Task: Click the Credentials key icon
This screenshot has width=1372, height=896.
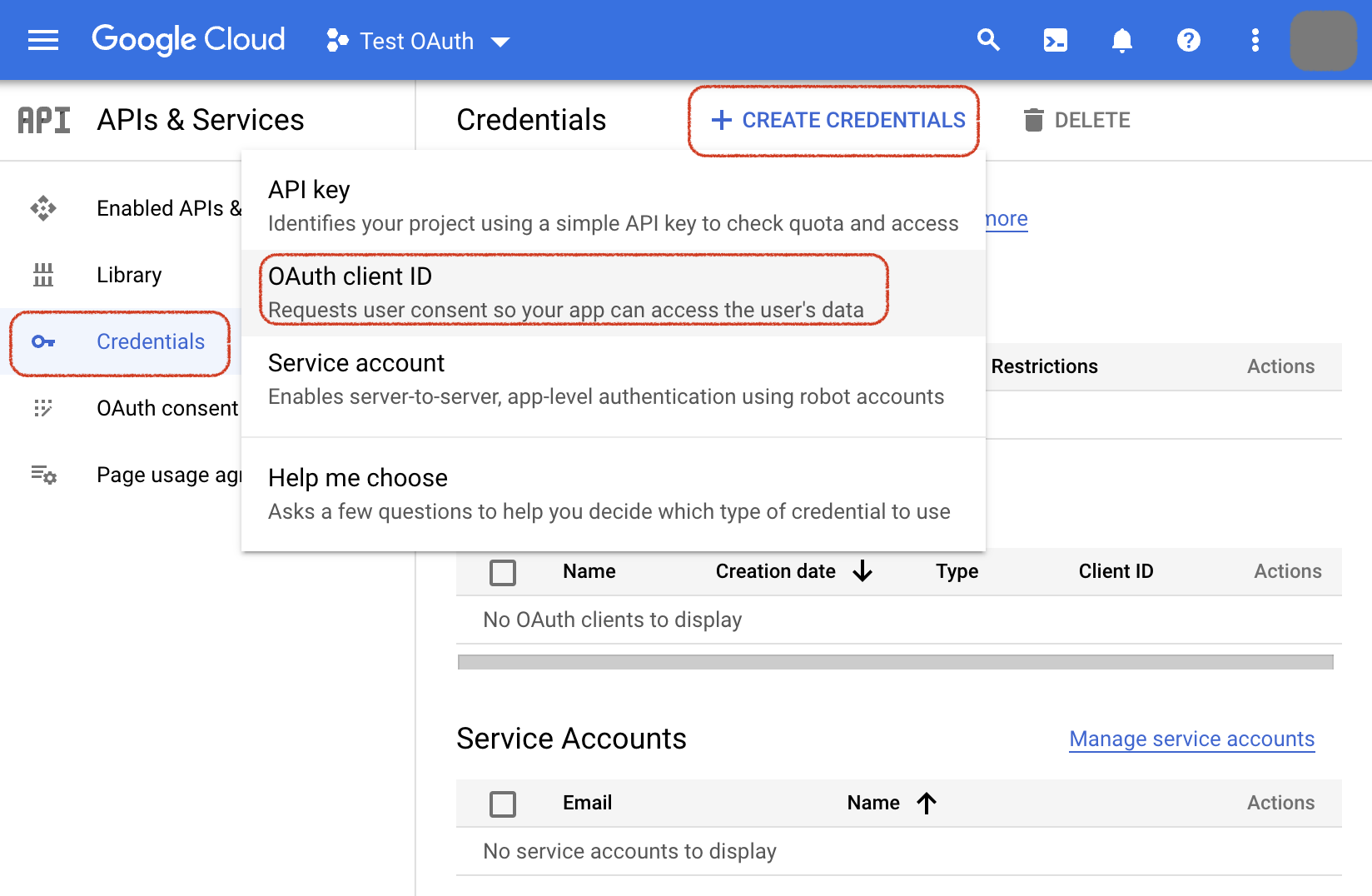Action: (43, 341)
